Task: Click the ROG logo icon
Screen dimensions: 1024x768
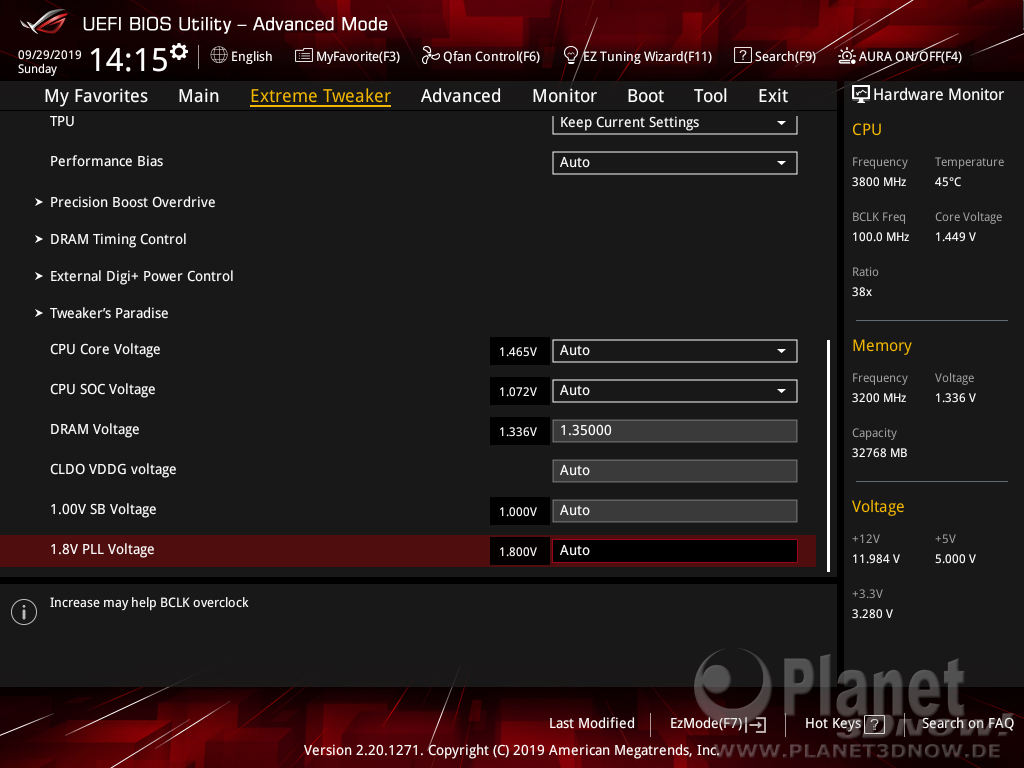Action: [44, 22]
